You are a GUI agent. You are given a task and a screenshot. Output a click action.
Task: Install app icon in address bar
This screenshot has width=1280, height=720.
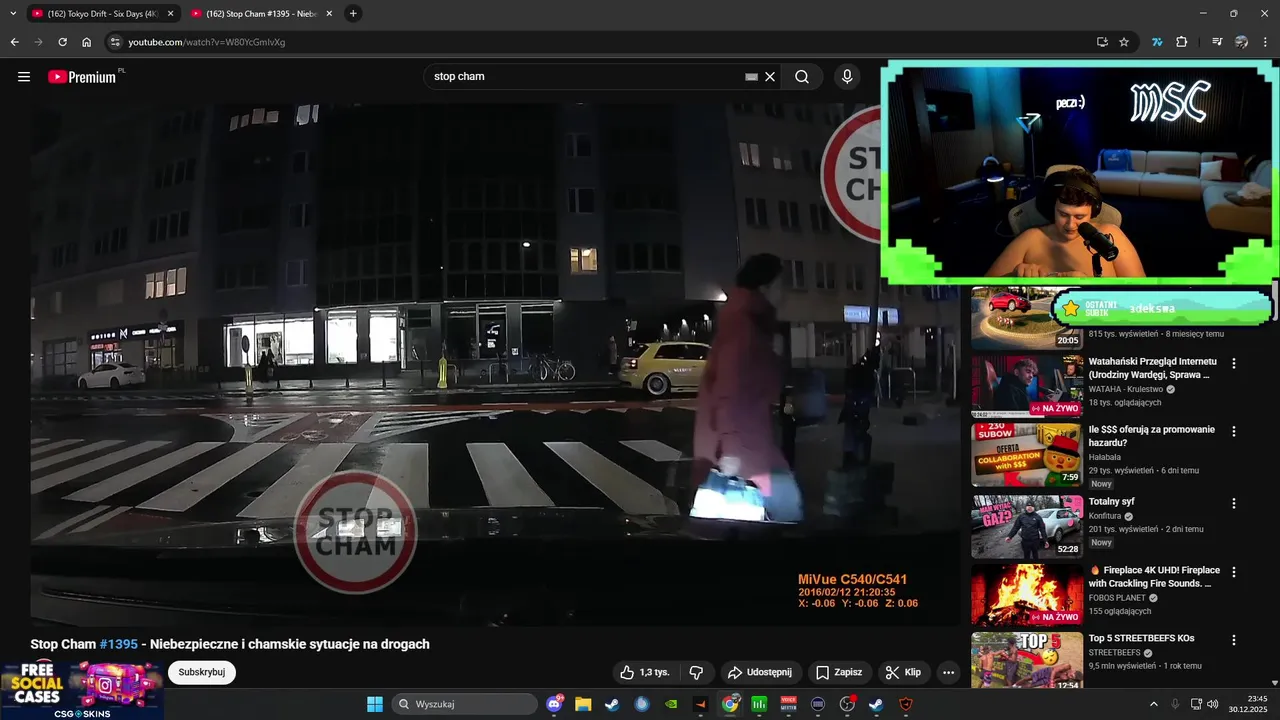[1102, 42]
